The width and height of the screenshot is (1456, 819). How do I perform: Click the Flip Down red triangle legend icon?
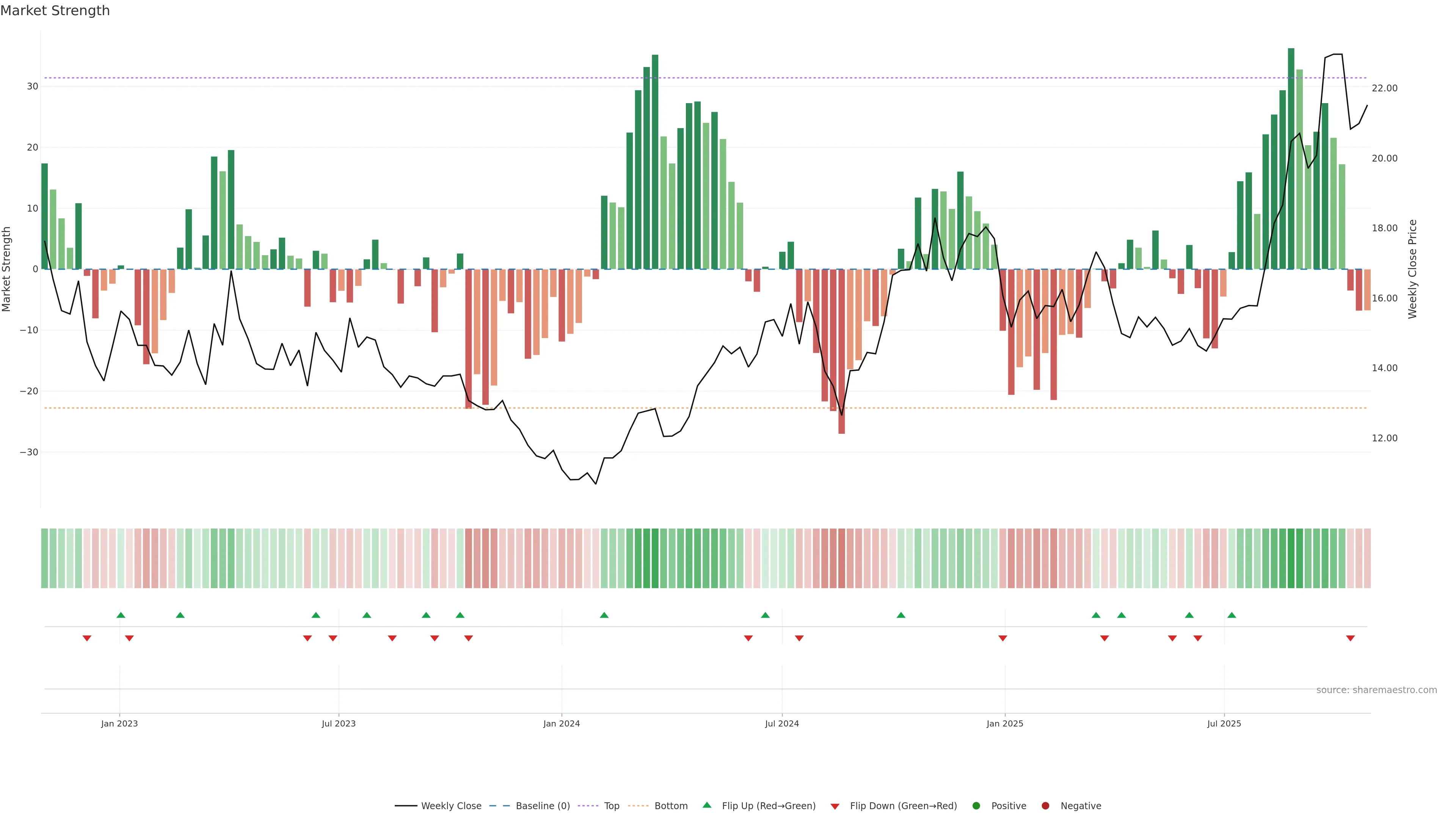click(835, 806)
